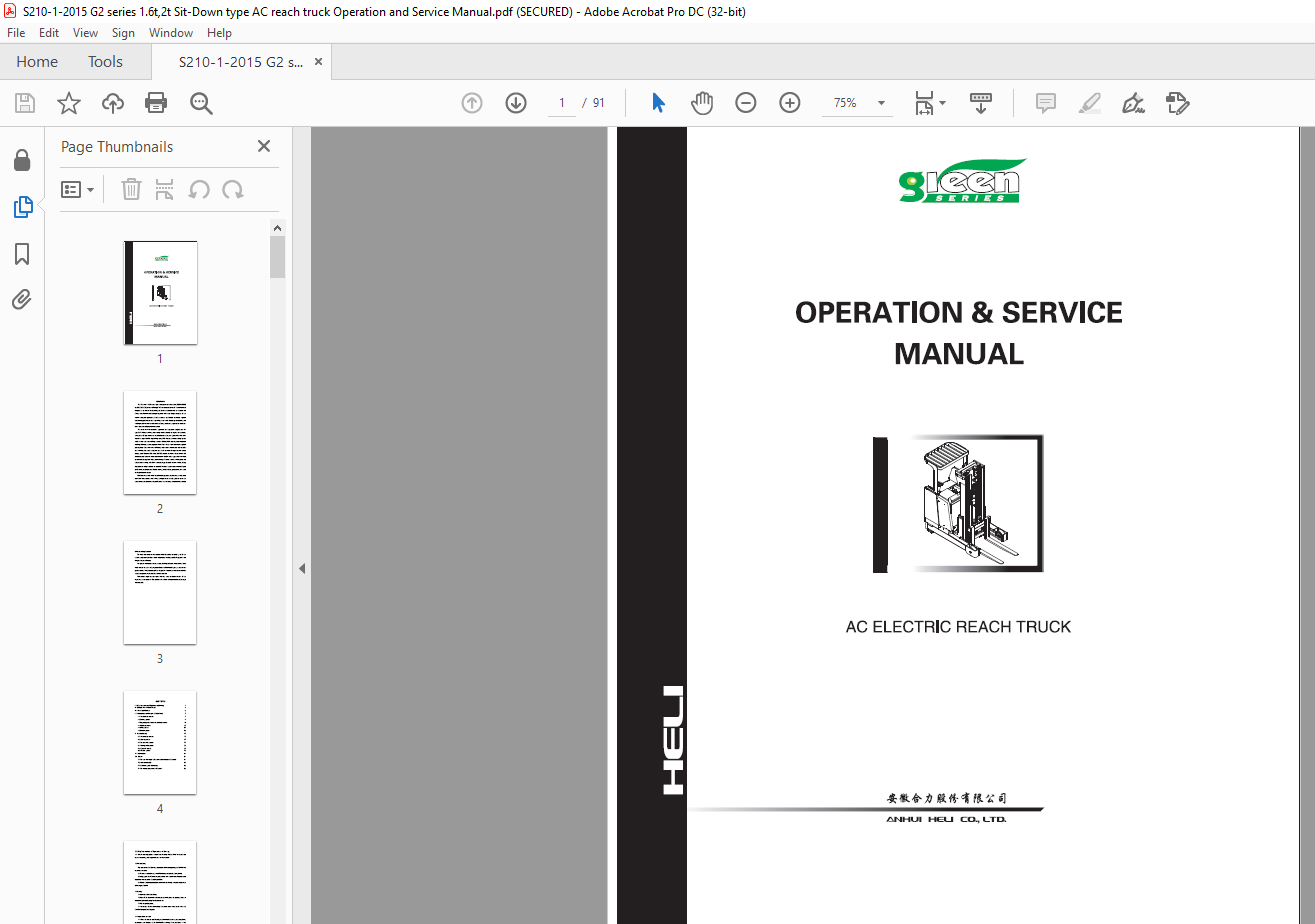This screenshot has height=924, width=1315.
Task: Add a comment sticky note icon
Action: [x=1046, y=103]
